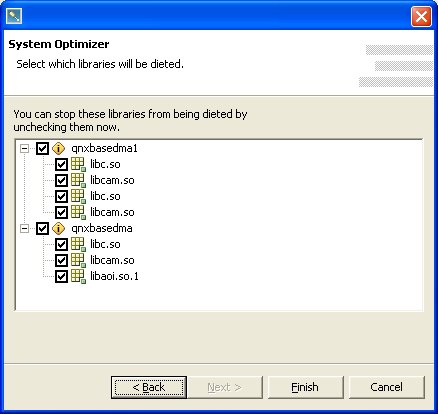Viewport: 438px width, 414px height.
Task: Uncheck libcam.so checkbox under qnxbasedma
Action: (x=61, y=260)
